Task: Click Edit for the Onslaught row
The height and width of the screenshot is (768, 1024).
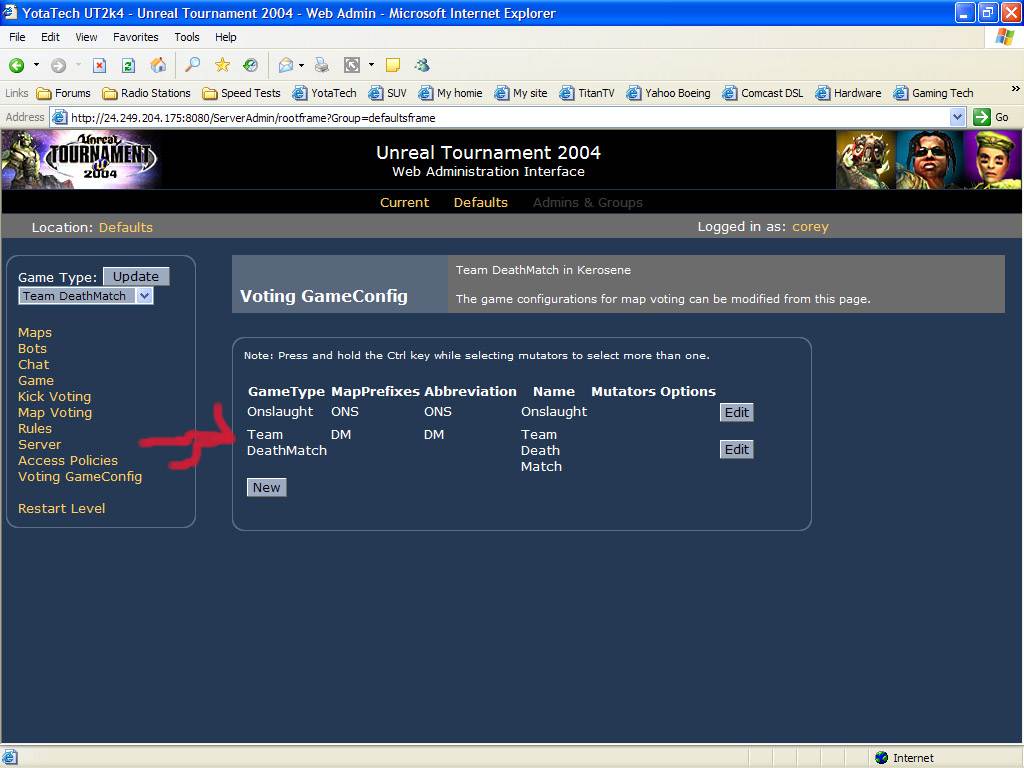Action: tap(737, 412)
